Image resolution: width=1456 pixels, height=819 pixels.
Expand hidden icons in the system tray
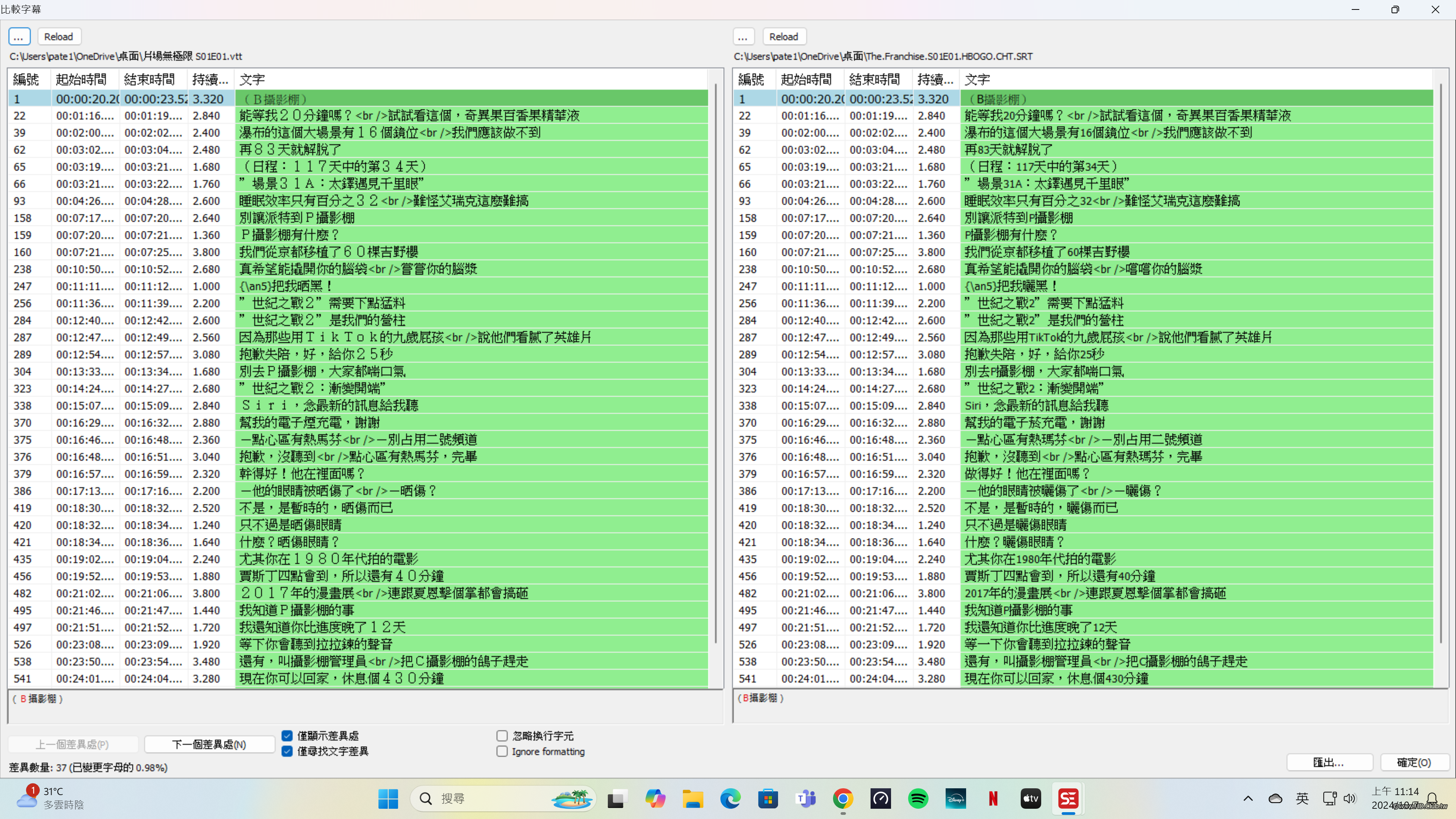click(x=1248, y=799)
